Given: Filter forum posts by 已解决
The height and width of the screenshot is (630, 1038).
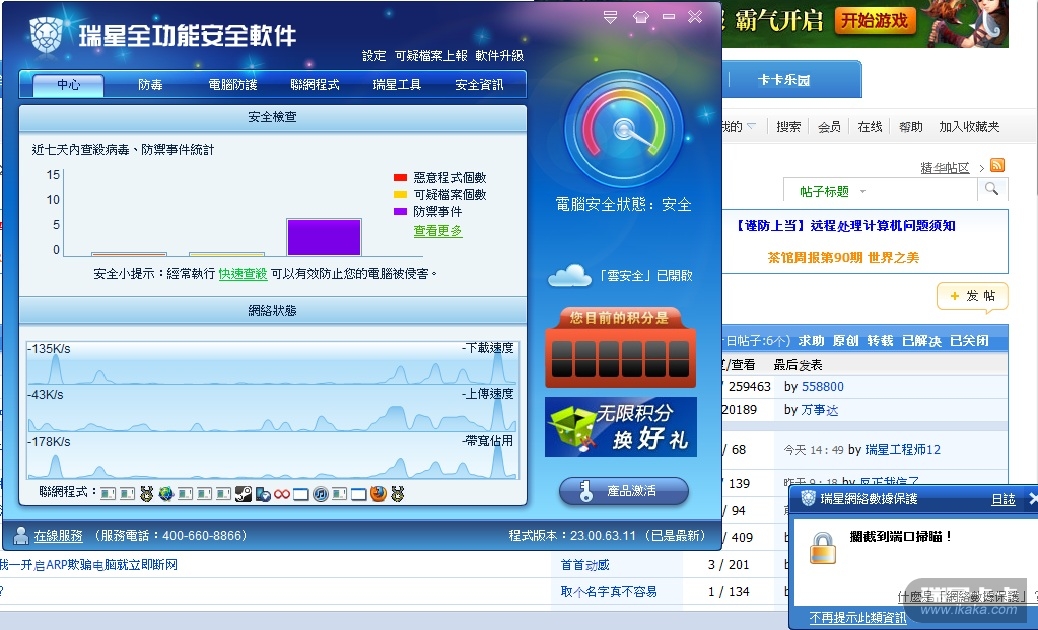Looking at the screenshot, I should tap(921, 341).
